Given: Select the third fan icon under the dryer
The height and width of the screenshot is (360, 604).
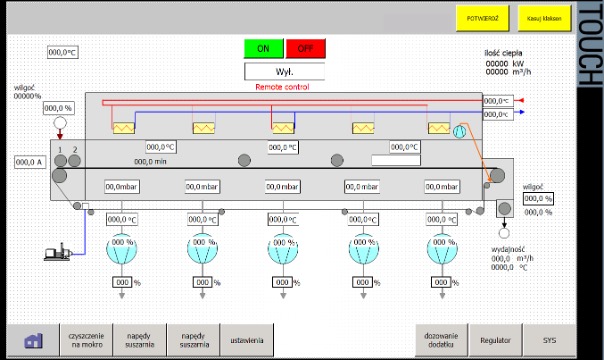Looking at the screenshot, I should point(283,249).
